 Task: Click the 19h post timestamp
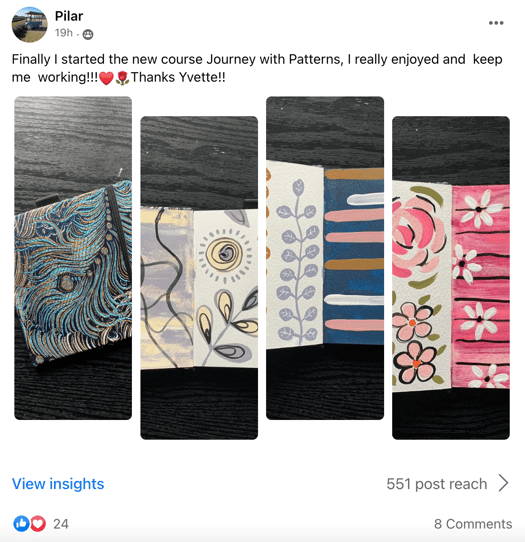coord(64,33)
